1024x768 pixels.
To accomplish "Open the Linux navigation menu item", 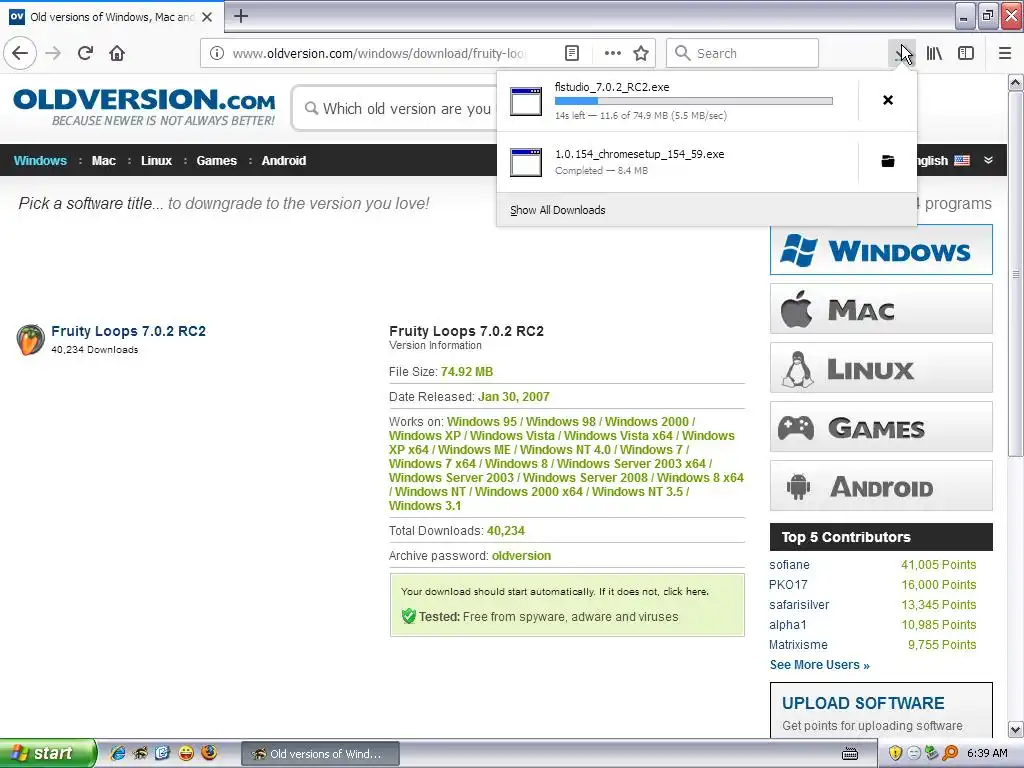I will click(156, 161).
